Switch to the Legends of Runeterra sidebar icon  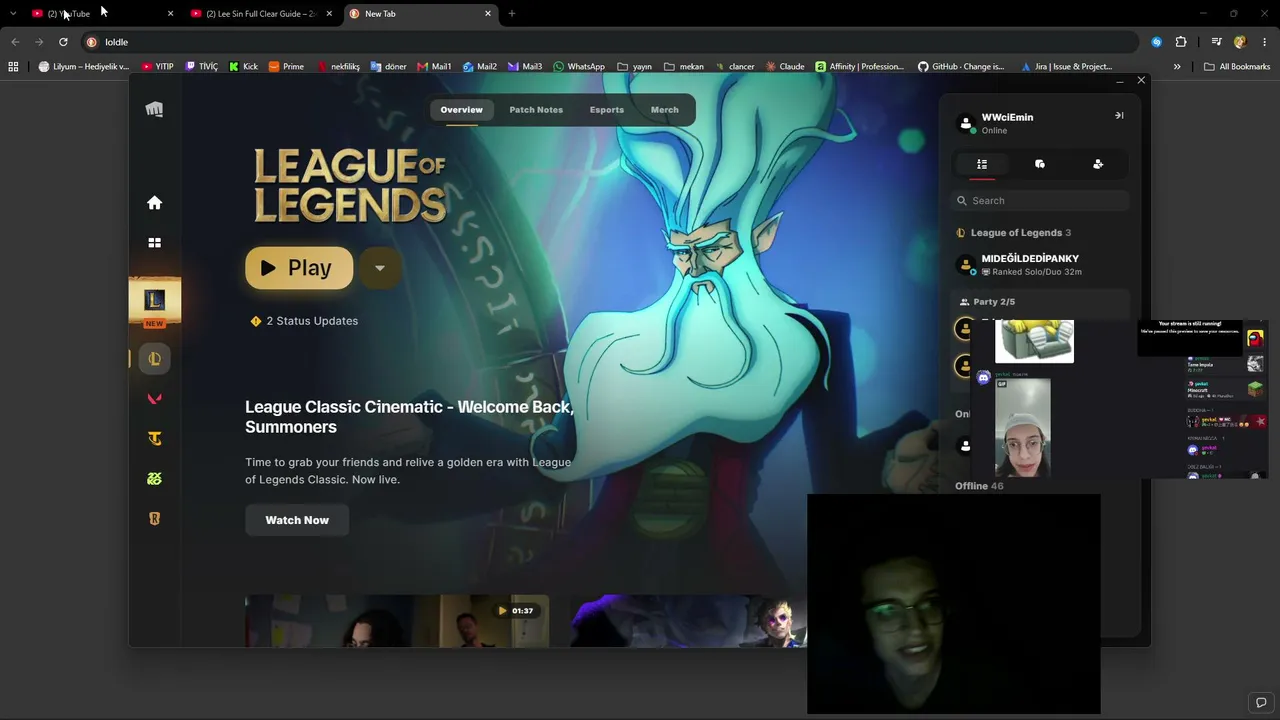point(154,519)
